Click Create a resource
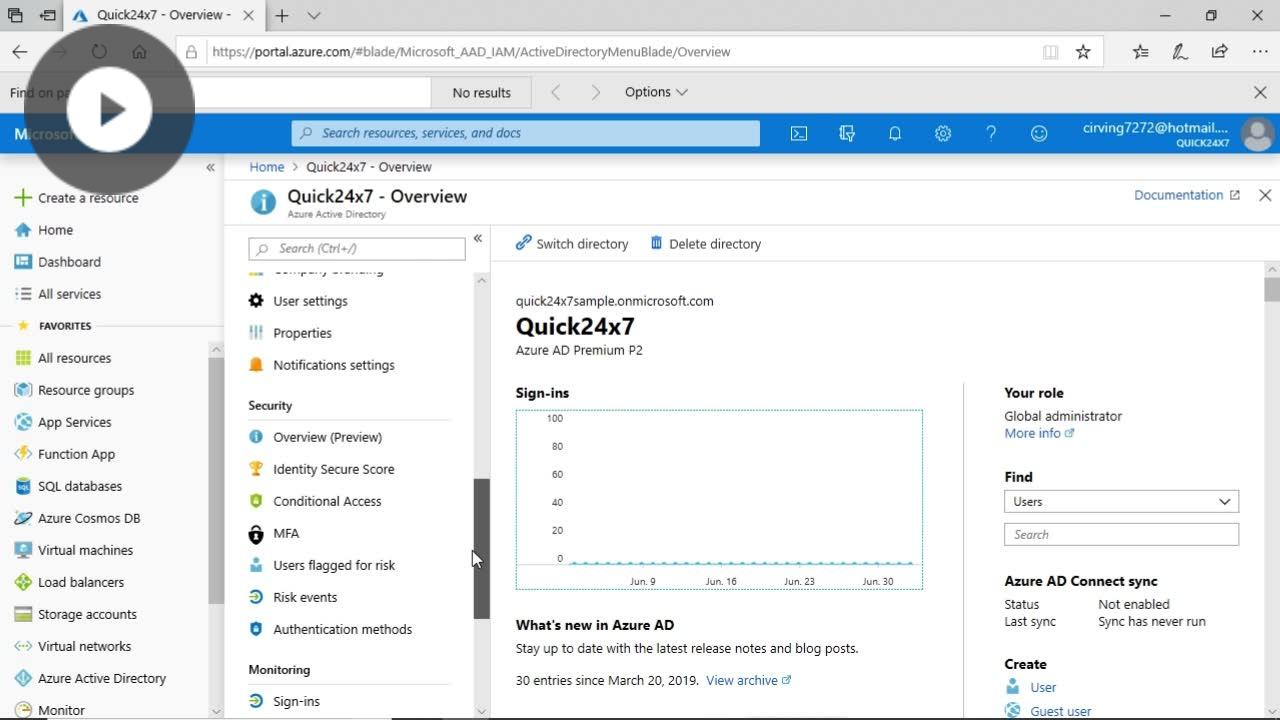Screen dimensions: 1280x720 coord(77,198)
